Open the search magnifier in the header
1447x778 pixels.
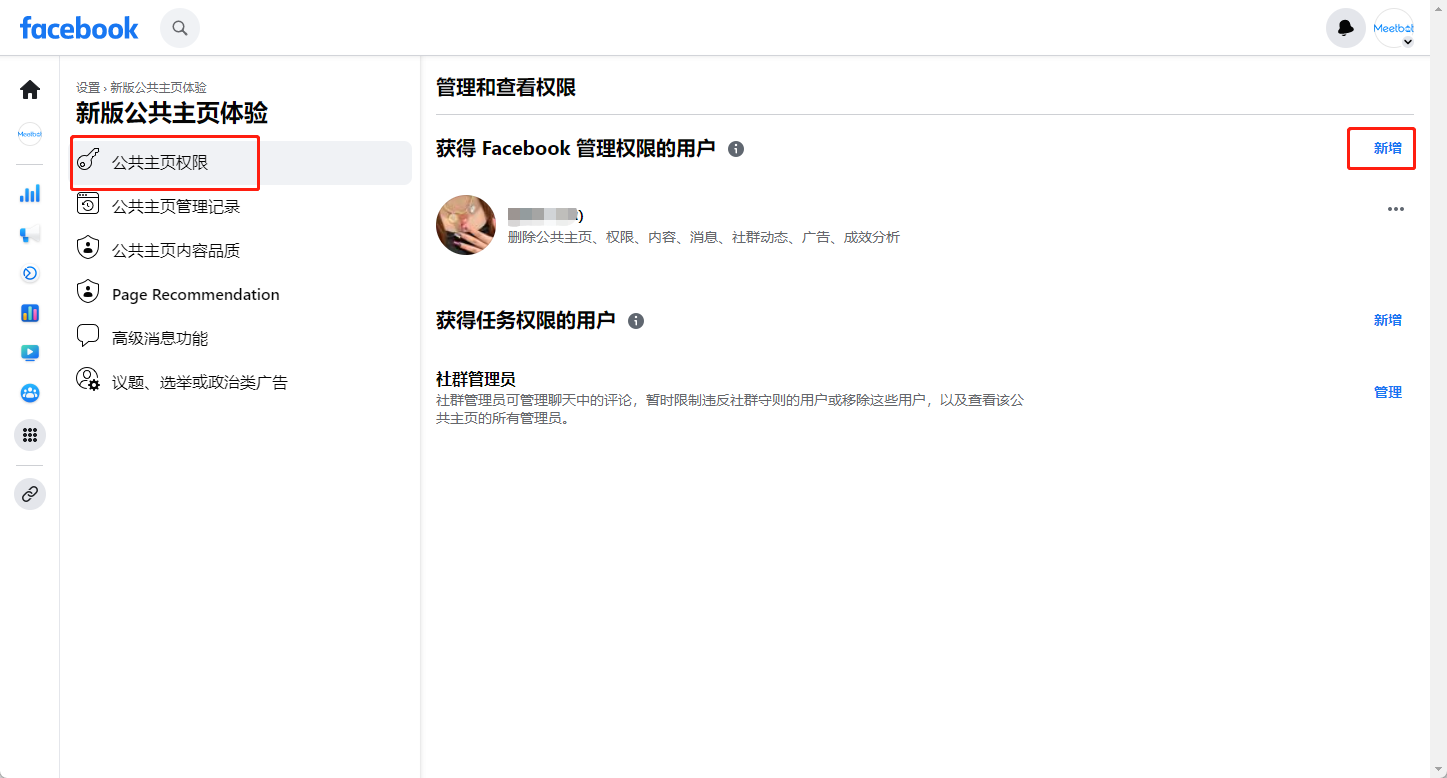180,28
